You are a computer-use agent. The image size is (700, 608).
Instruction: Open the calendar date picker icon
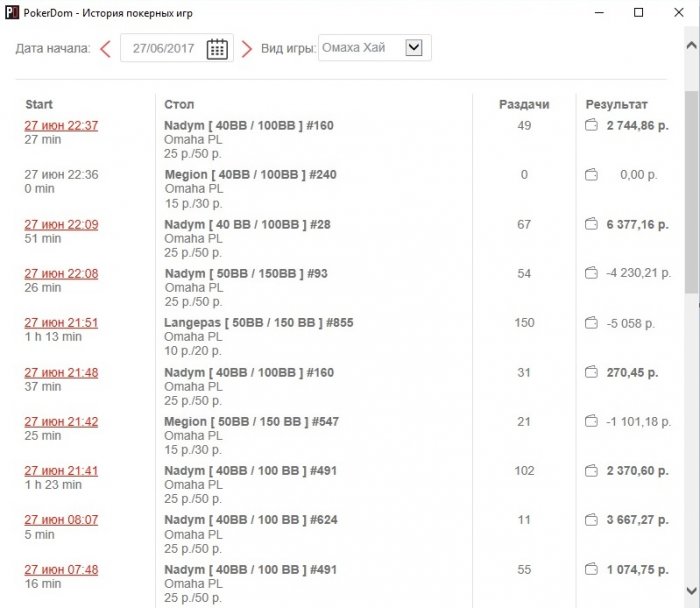217,49
